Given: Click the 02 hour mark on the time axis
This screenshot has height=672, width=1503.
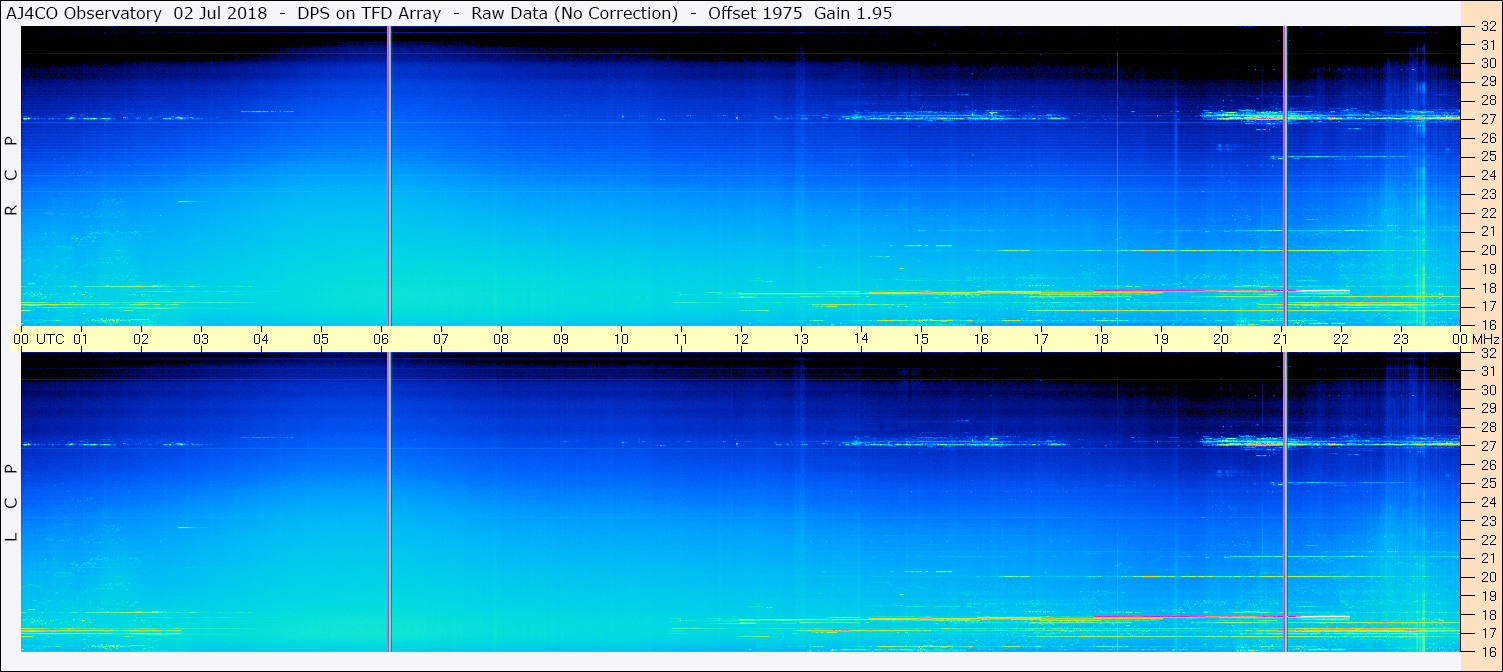Looking at the screenshot, I should (141, 339).
